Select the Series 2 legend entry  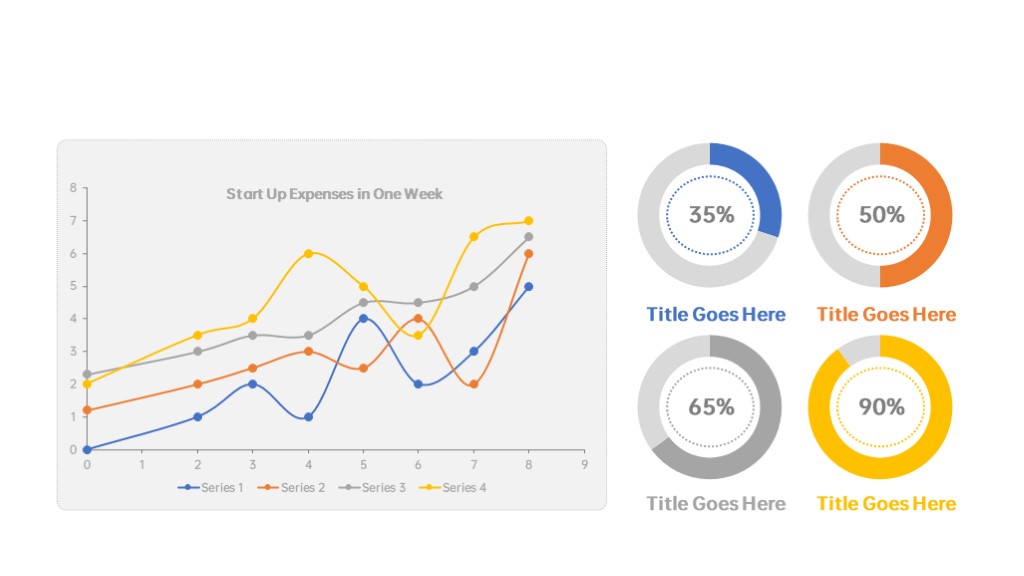click(x=292, y=488)
